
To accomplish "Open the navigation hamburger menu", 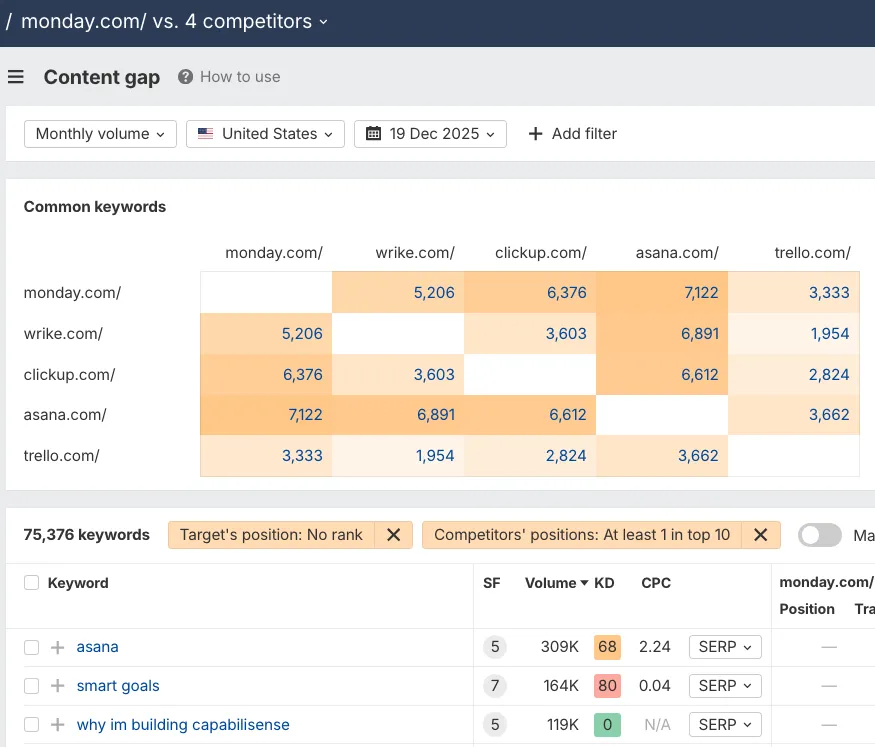I will [x=15, y=77].
